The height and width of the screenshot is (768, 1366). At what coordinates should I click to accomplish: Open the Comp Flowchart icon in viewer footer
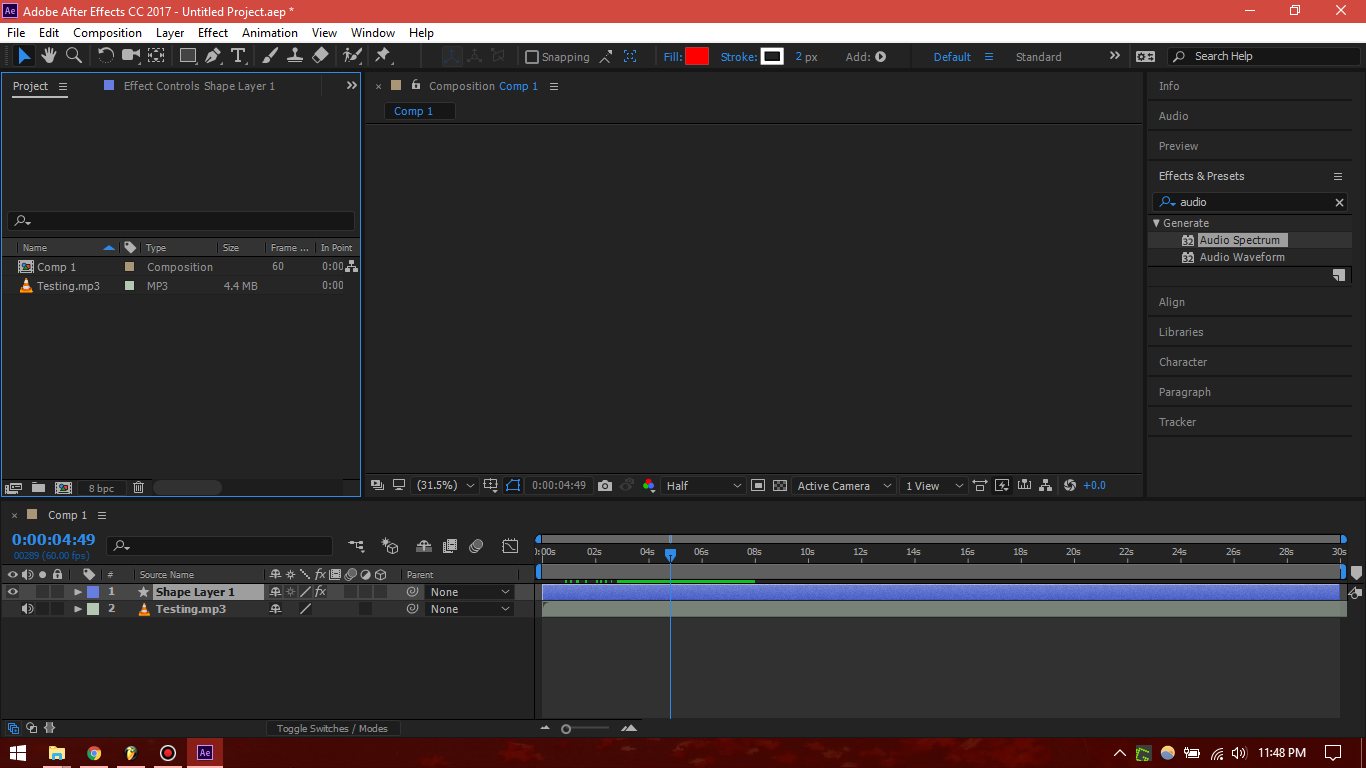(x=1046, y=486)
